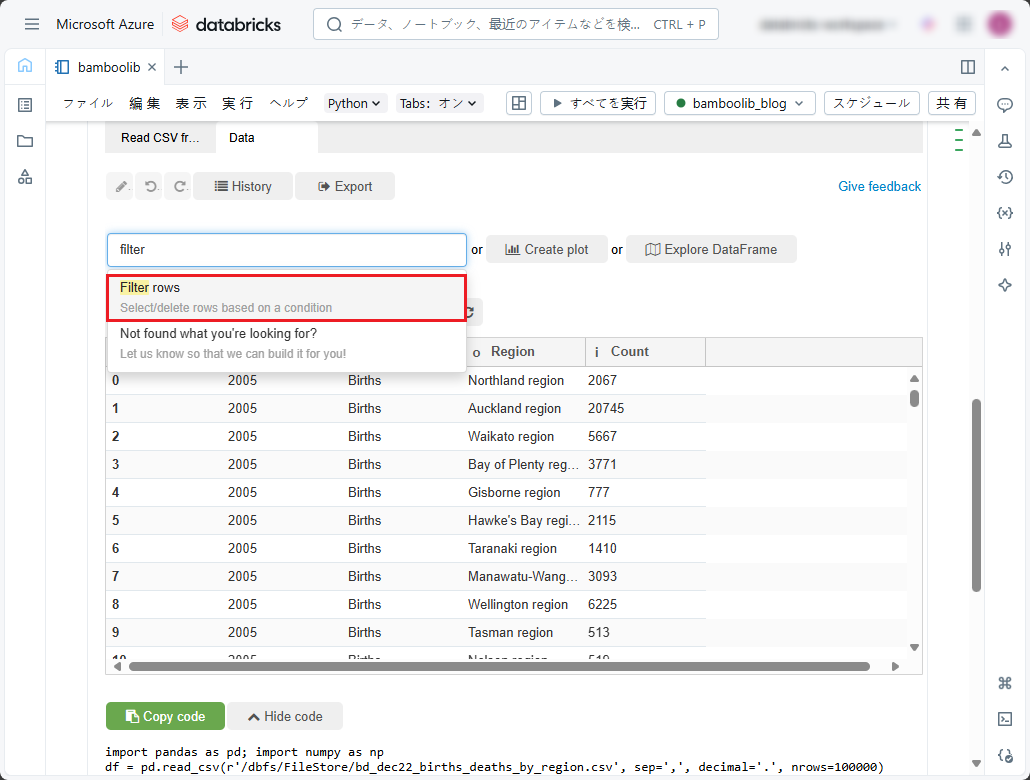Click the Create plot button
Viewport: 1030px width, 780px height.
click(546, 250)
